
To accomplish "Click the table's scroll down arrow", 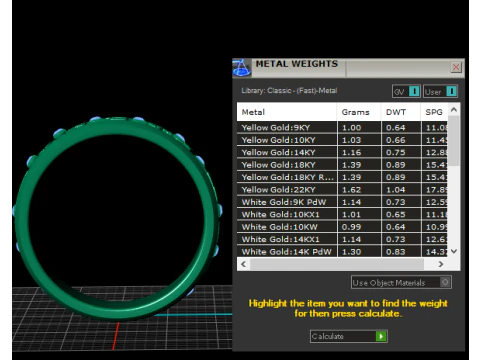I will (x=454, y=251).
